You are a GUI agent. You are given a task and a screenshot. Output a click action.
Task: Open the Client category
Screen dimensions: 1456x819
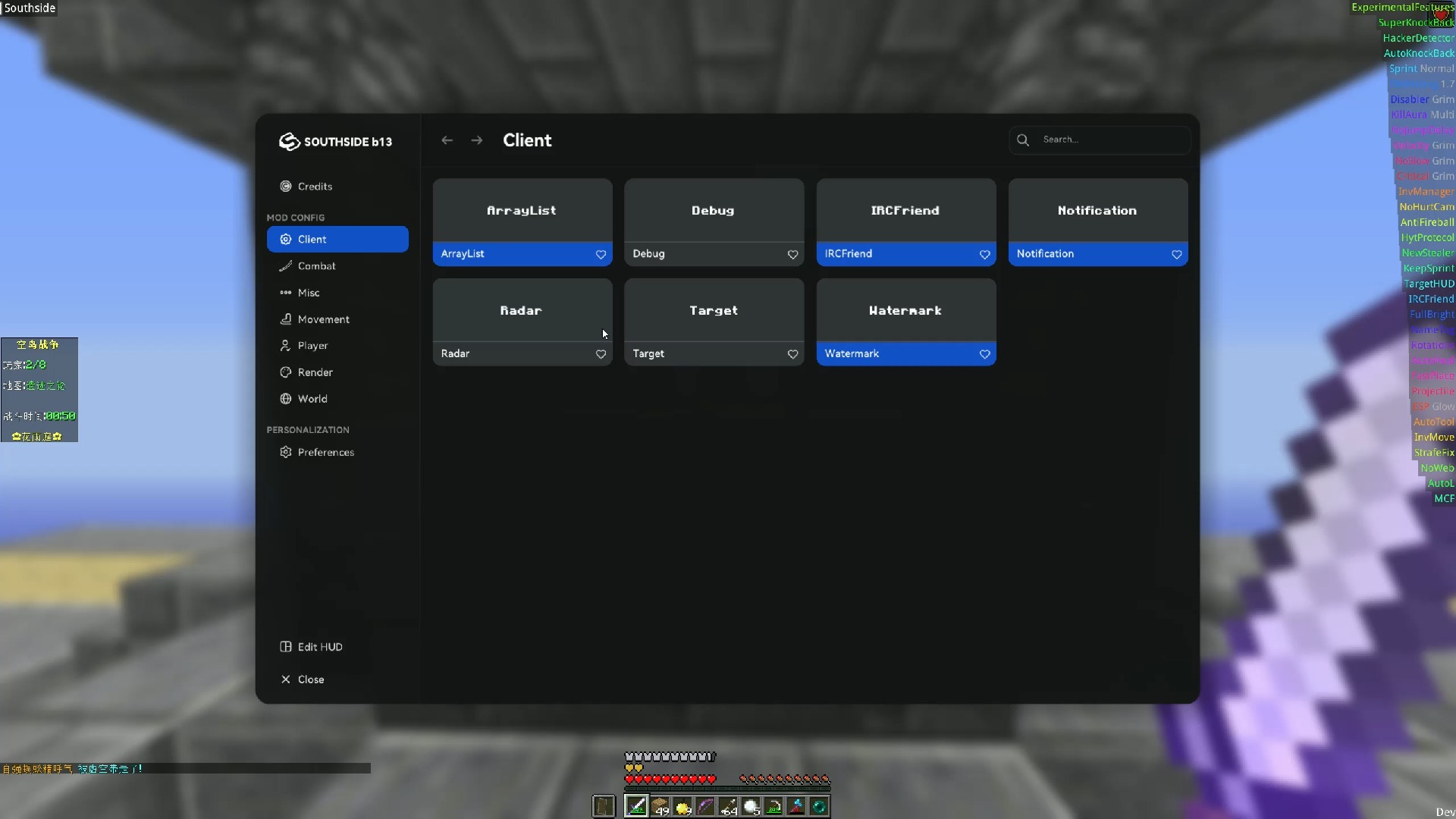click(337, 239)
